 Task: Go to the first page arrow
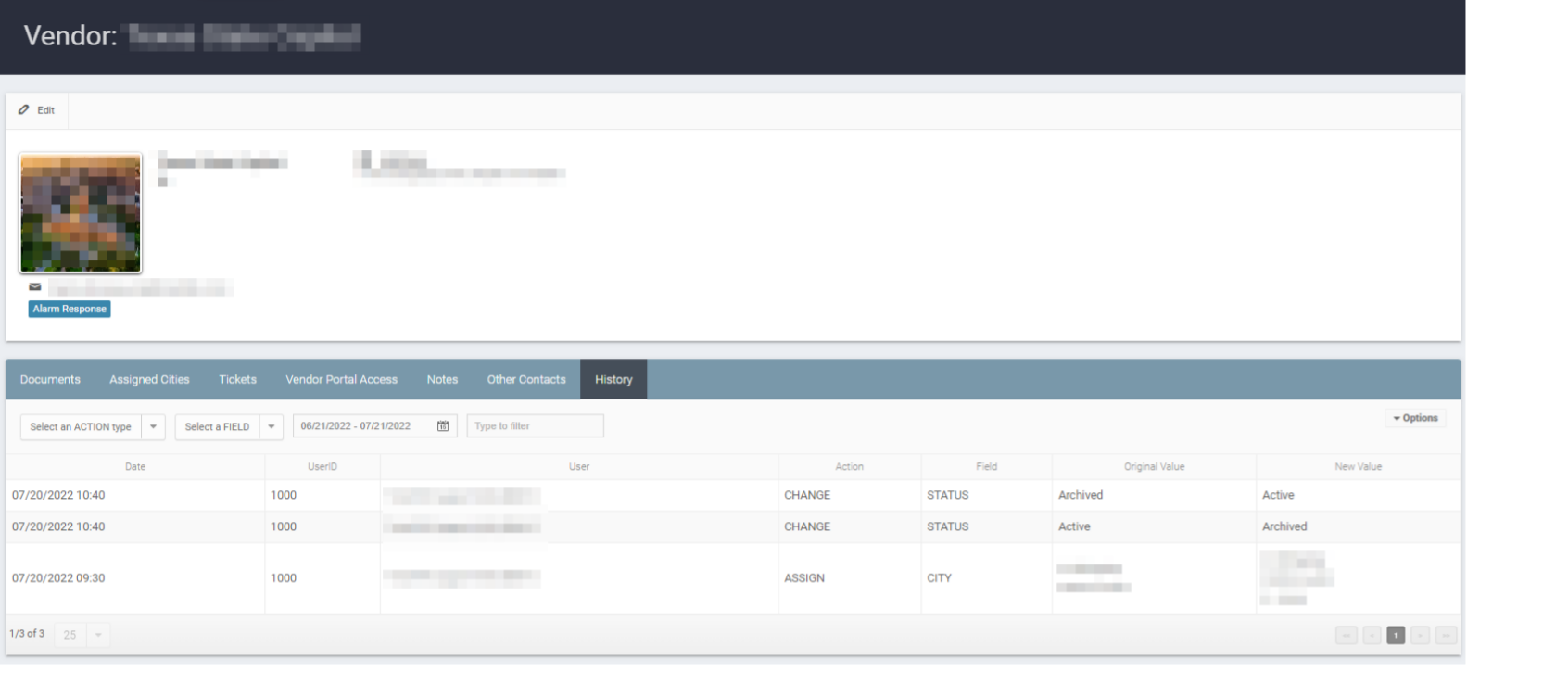pyautogui.click(x=1347, y=635)
